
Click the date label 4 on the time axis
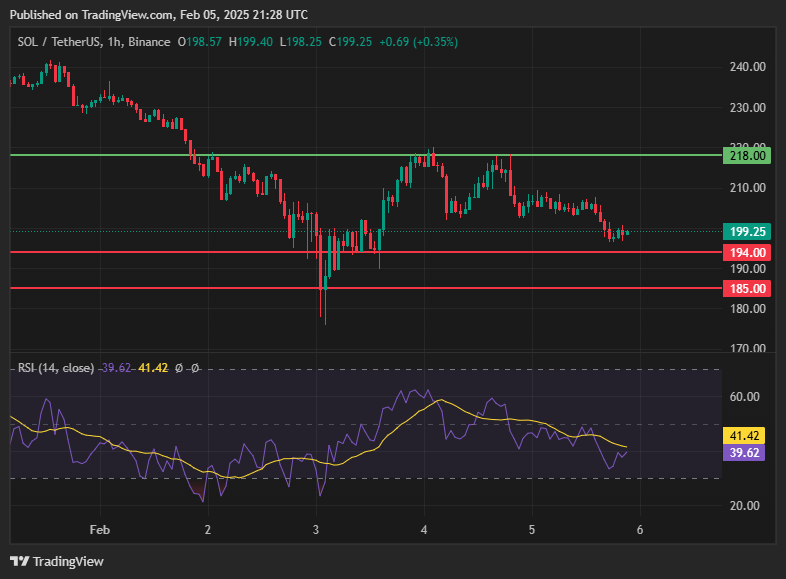point(424,529)
